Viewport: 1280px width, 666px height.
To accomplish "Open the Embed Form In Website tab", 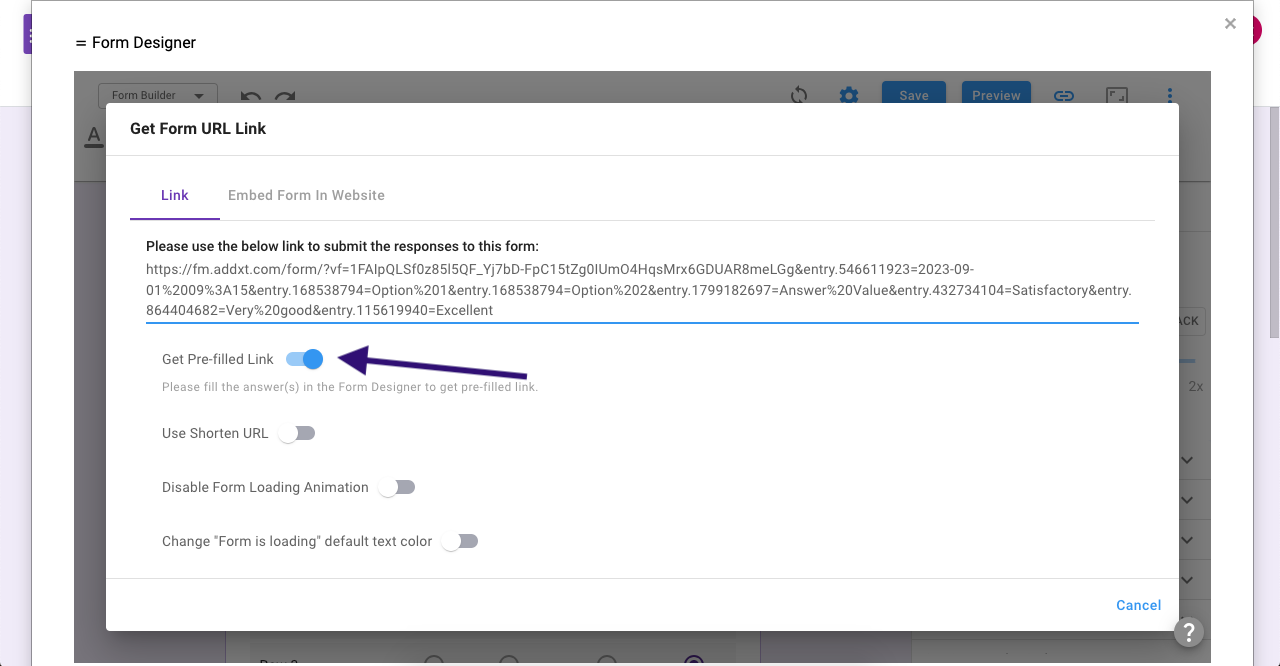I will (306, 195).
